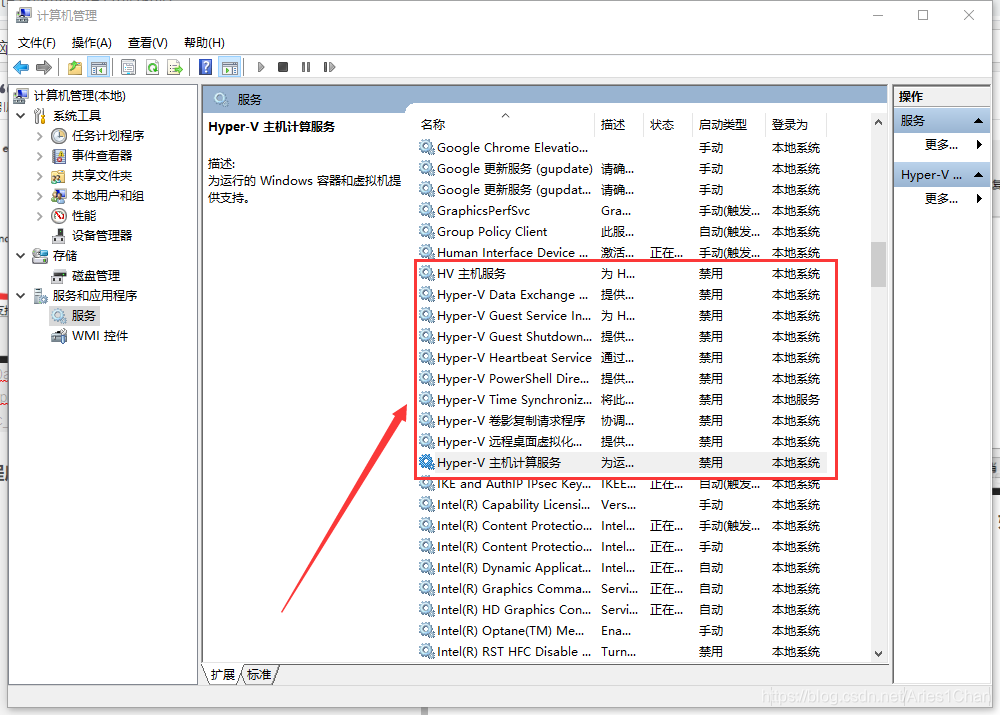
Task: Sort by the 启动类型 column header
Action: point(728,124)
